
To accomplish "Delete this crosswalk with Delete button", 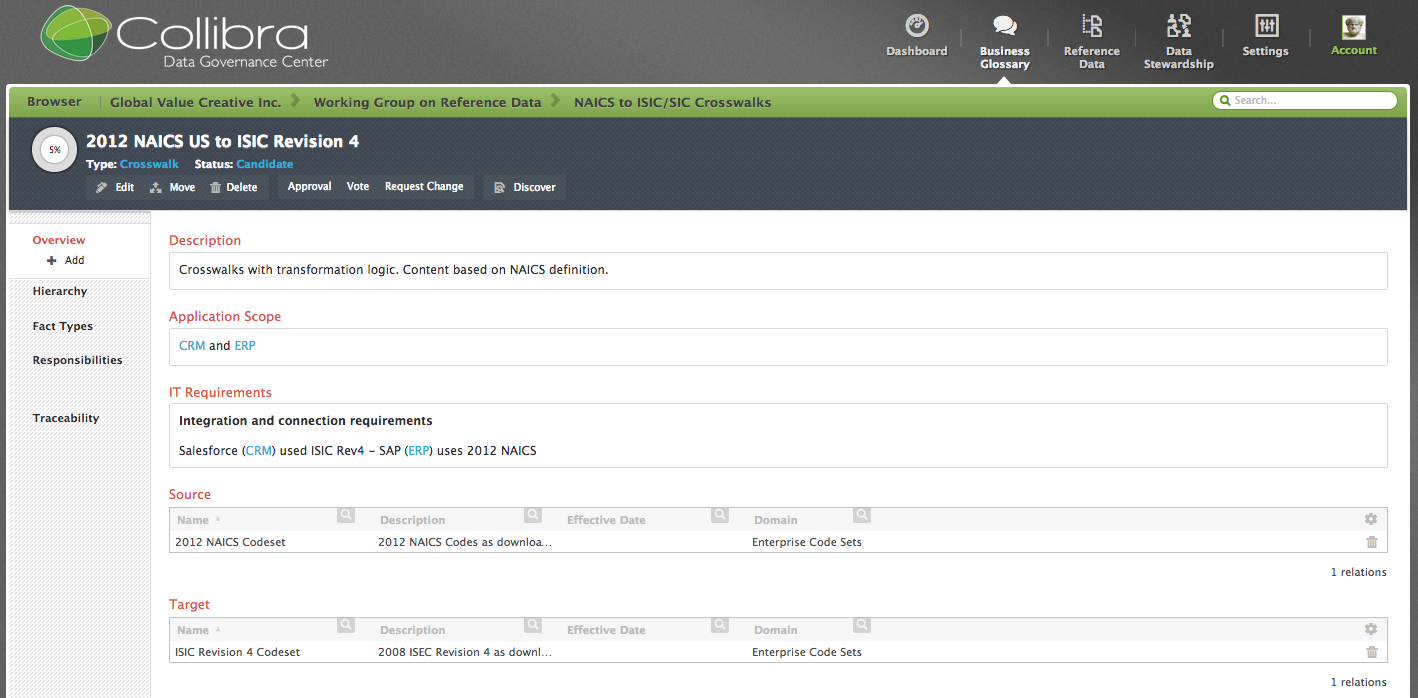I will pyautogui.click(x=233, y=187).
